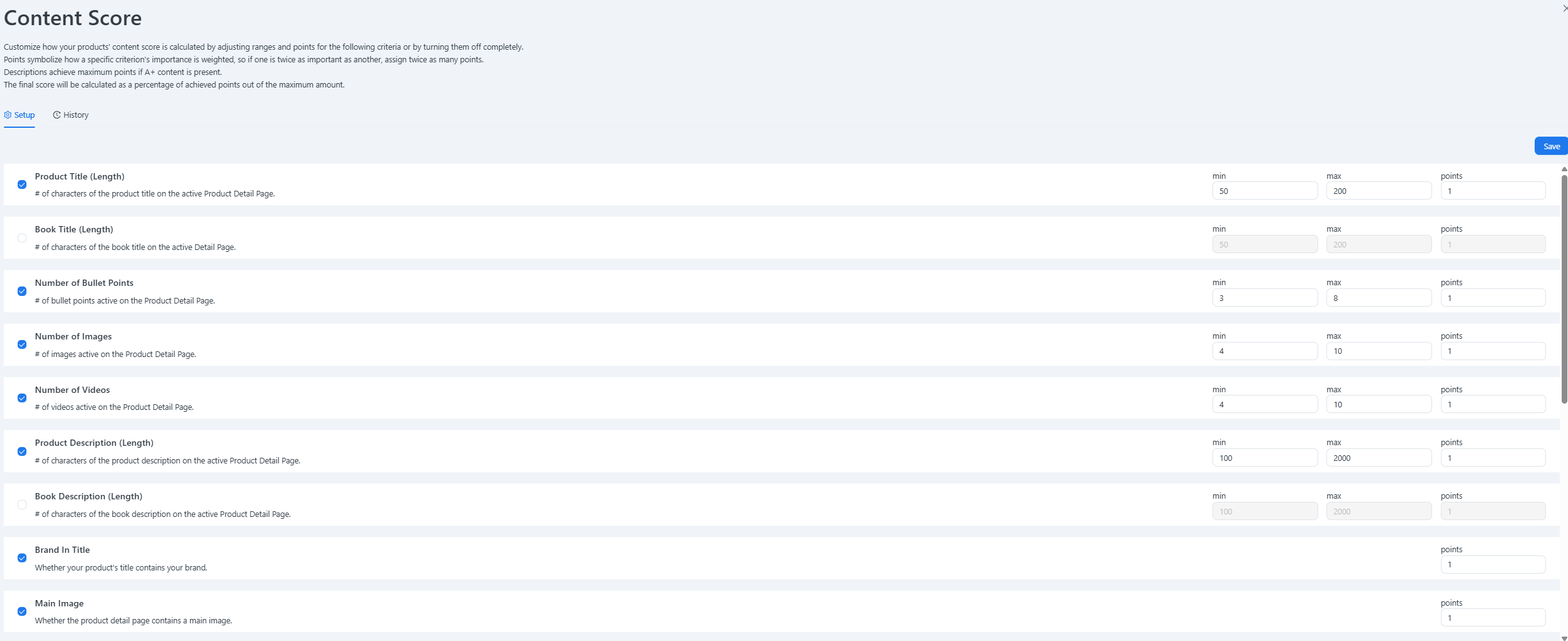Edit Number of Videos max field
The image size is (1568, 641).
click(x=1379, y=404)
